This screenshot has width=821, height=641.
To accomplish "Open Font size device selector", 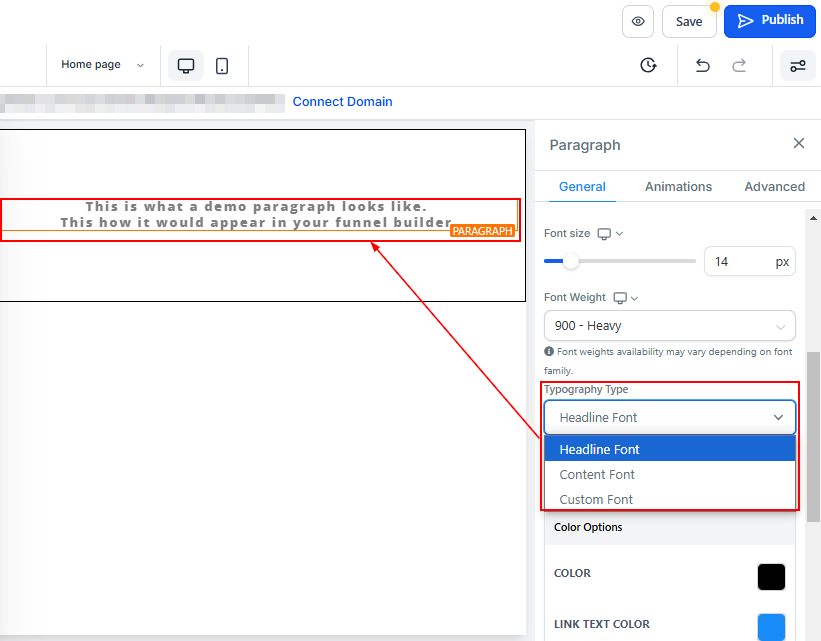I will click(610, 234).
